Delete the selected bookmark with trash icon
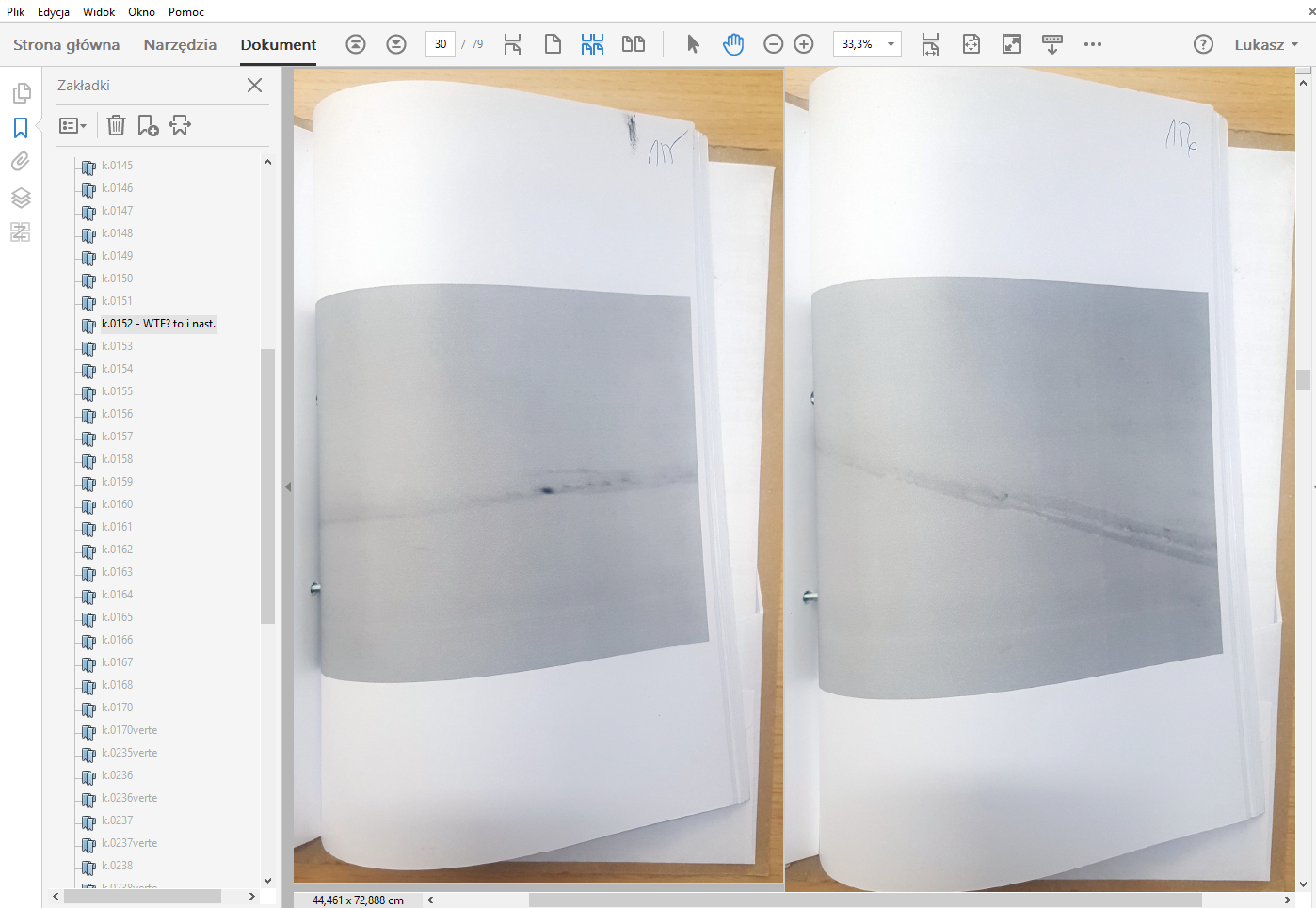Screen dimensions: 1316x908 (x=116, y=125)
